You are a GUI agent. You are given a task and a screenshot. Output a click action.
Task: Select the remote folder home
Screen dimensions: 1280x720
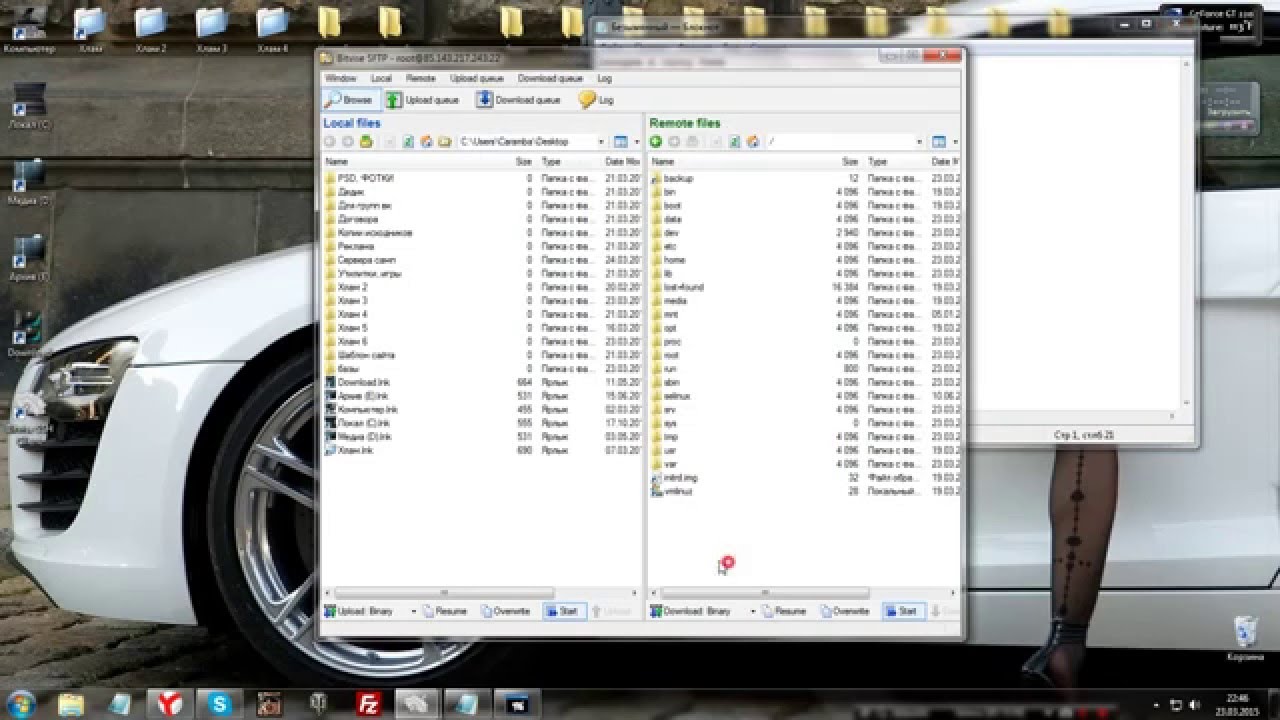(674, 260)
